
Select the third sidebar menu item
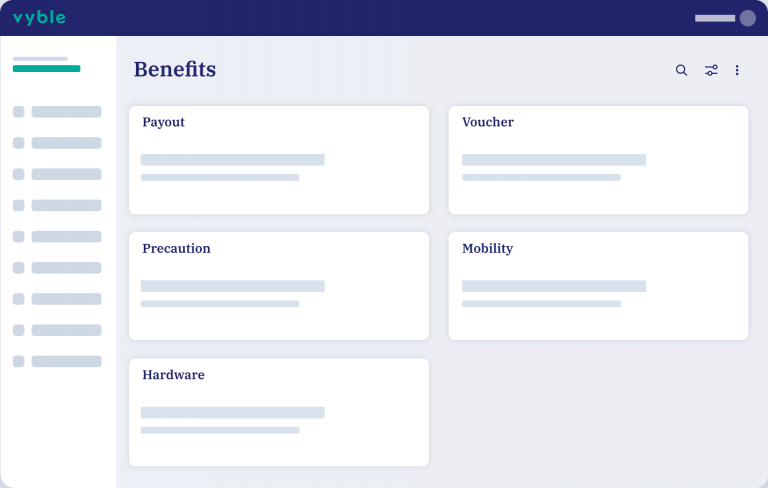click(x=57, y=174)
